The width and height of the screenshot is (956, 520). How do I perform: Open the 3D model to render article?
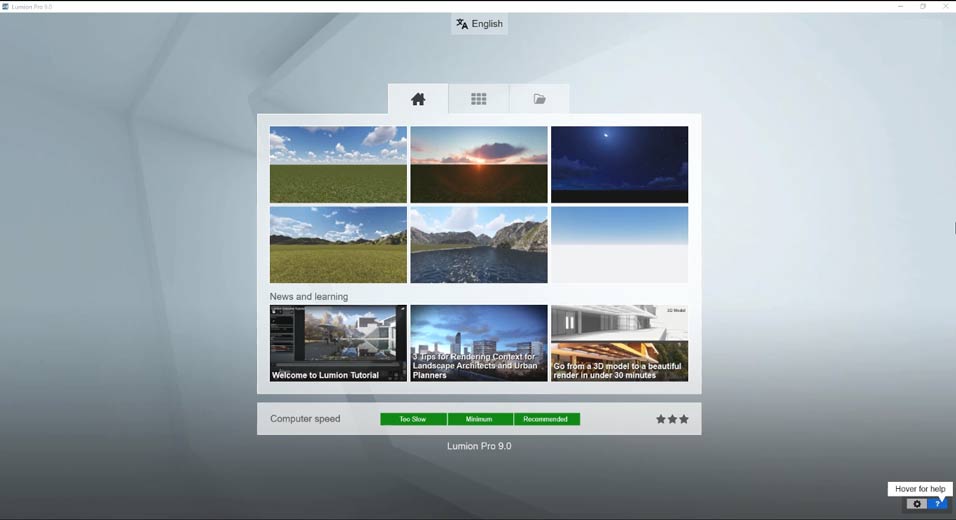point(619,343)
